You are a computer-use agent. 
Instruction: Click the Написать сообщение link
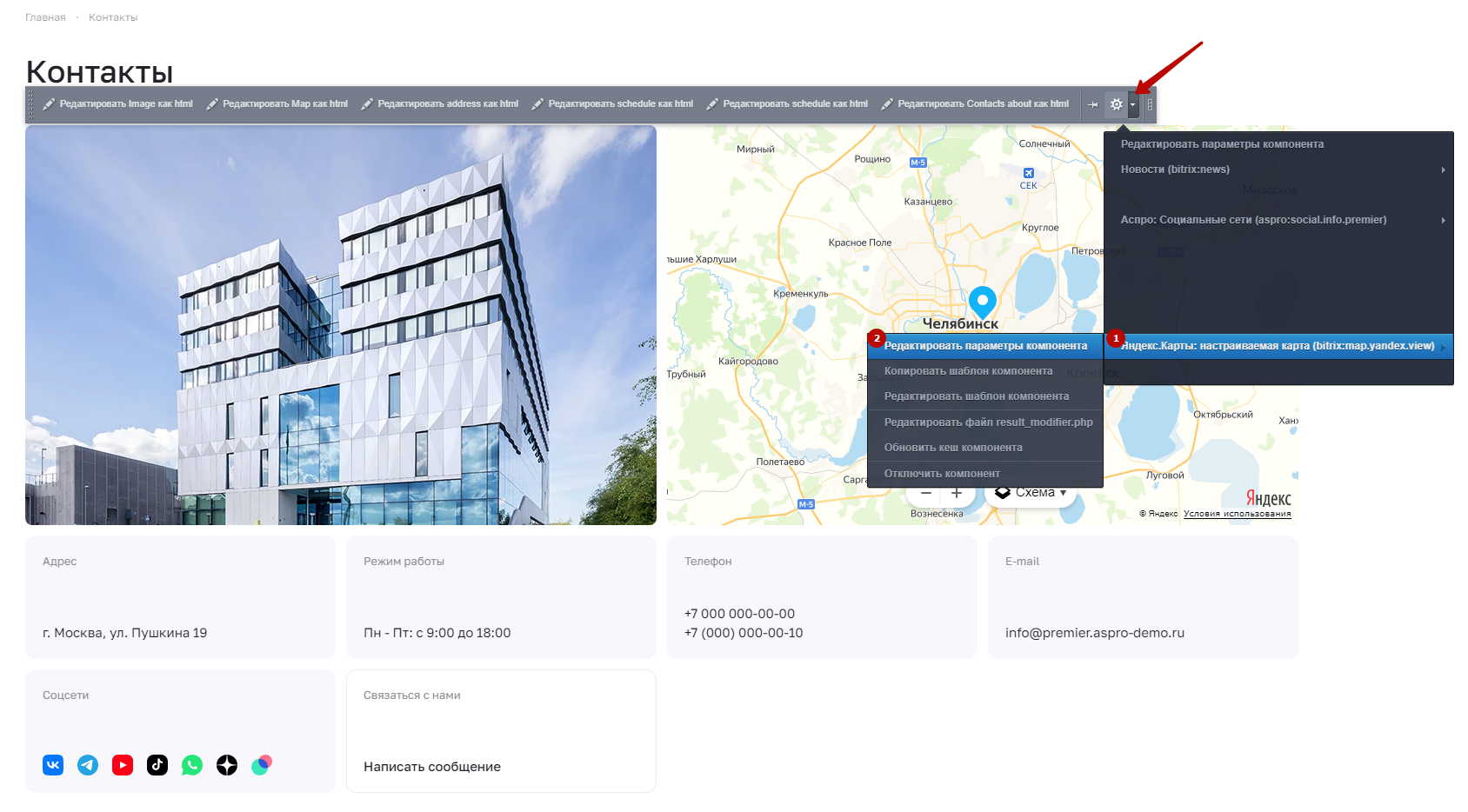[432, 767]
